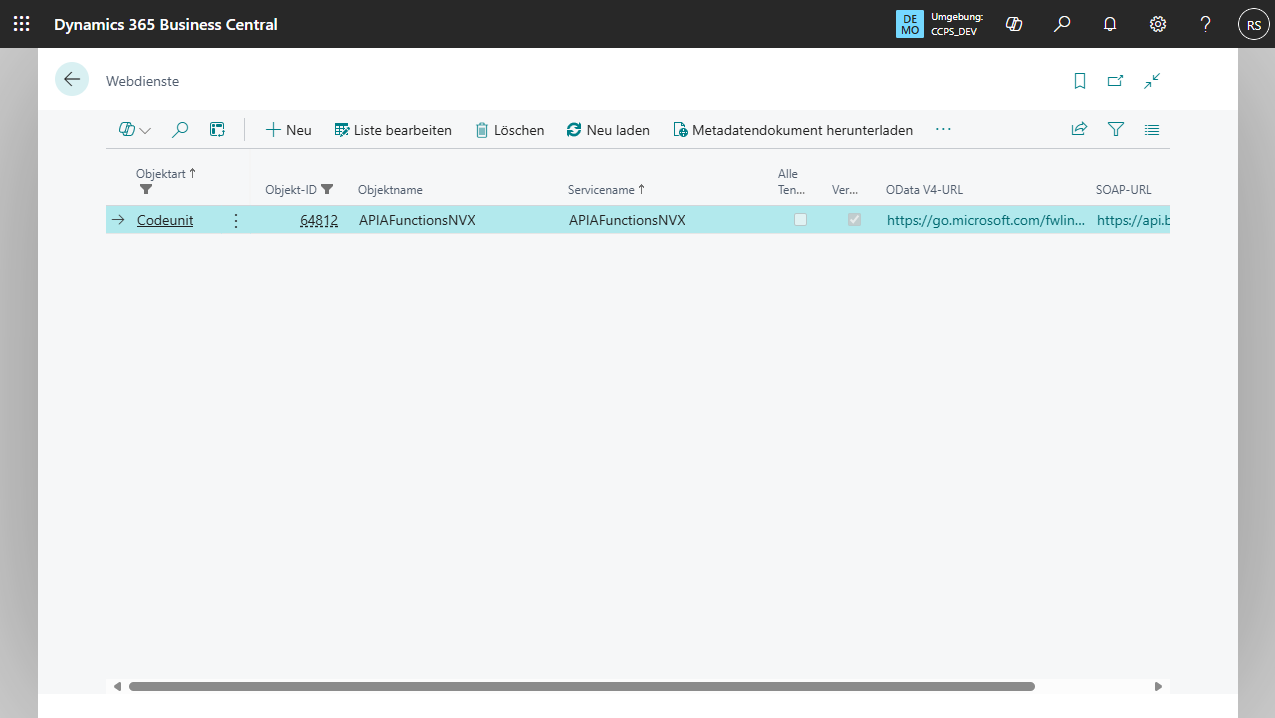Click the share icon in the list toolbar

1079,130
